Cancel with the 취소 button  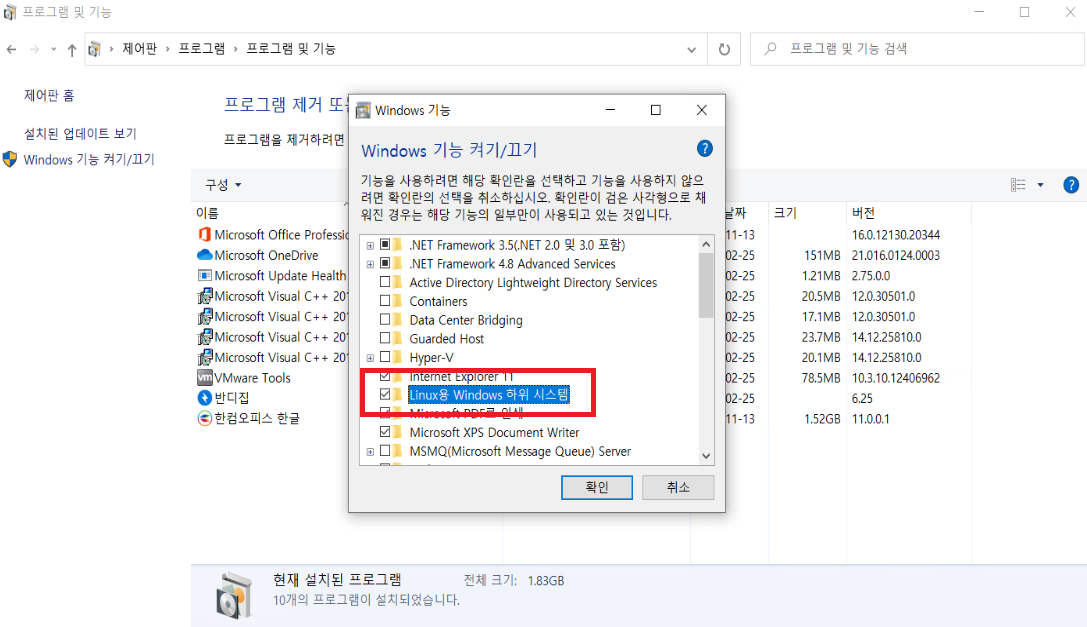click(x=678, y=487)
